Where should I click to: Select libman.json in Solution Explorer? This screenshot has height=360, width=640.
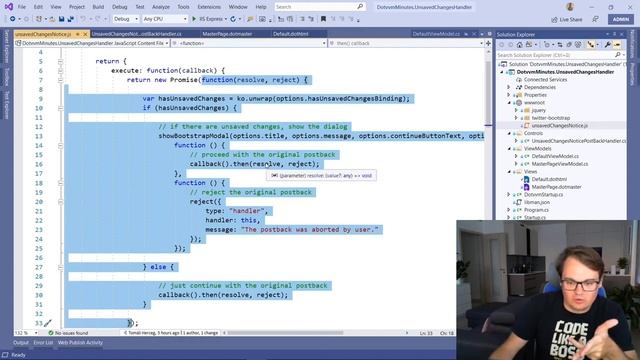point(536,202)
